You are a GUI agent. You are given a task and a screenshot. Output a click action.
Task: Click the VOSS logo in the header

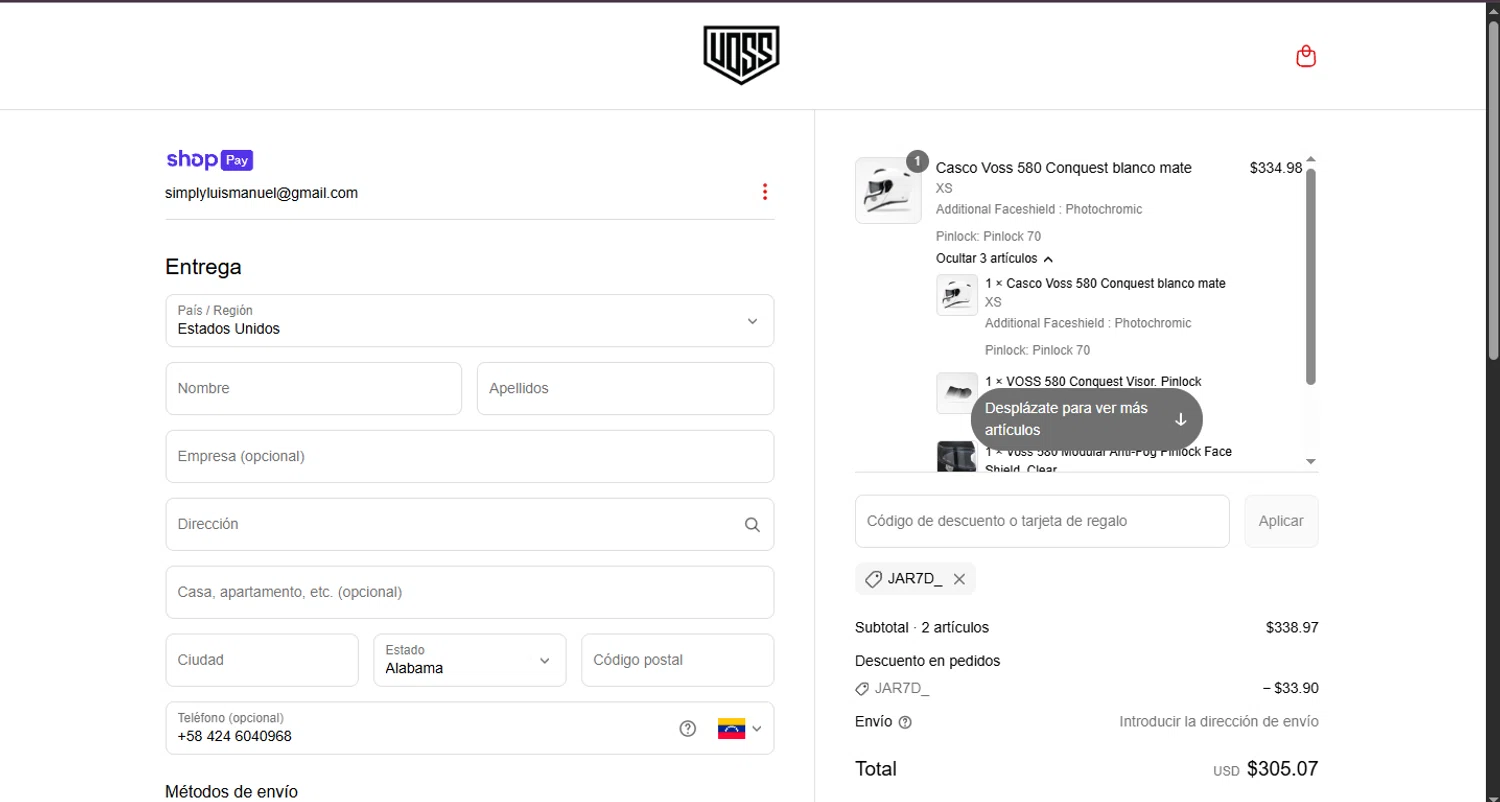point(741,55)
